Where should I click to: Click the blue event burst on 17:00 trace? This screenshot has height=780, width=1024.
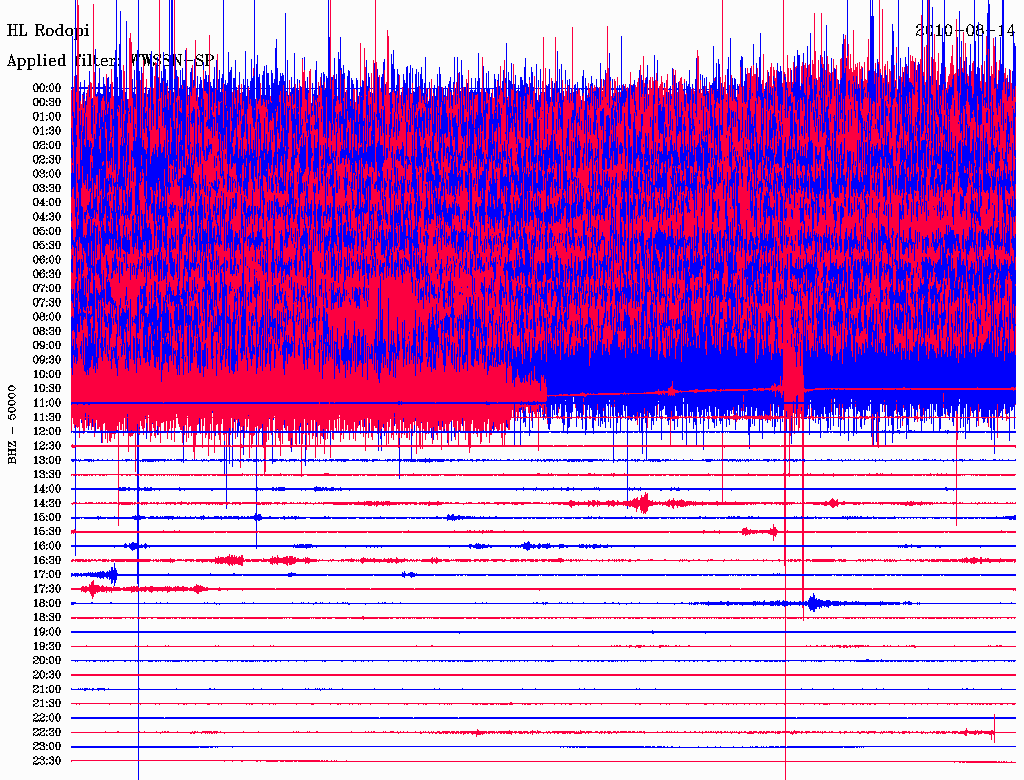click(x=110, y=574)
